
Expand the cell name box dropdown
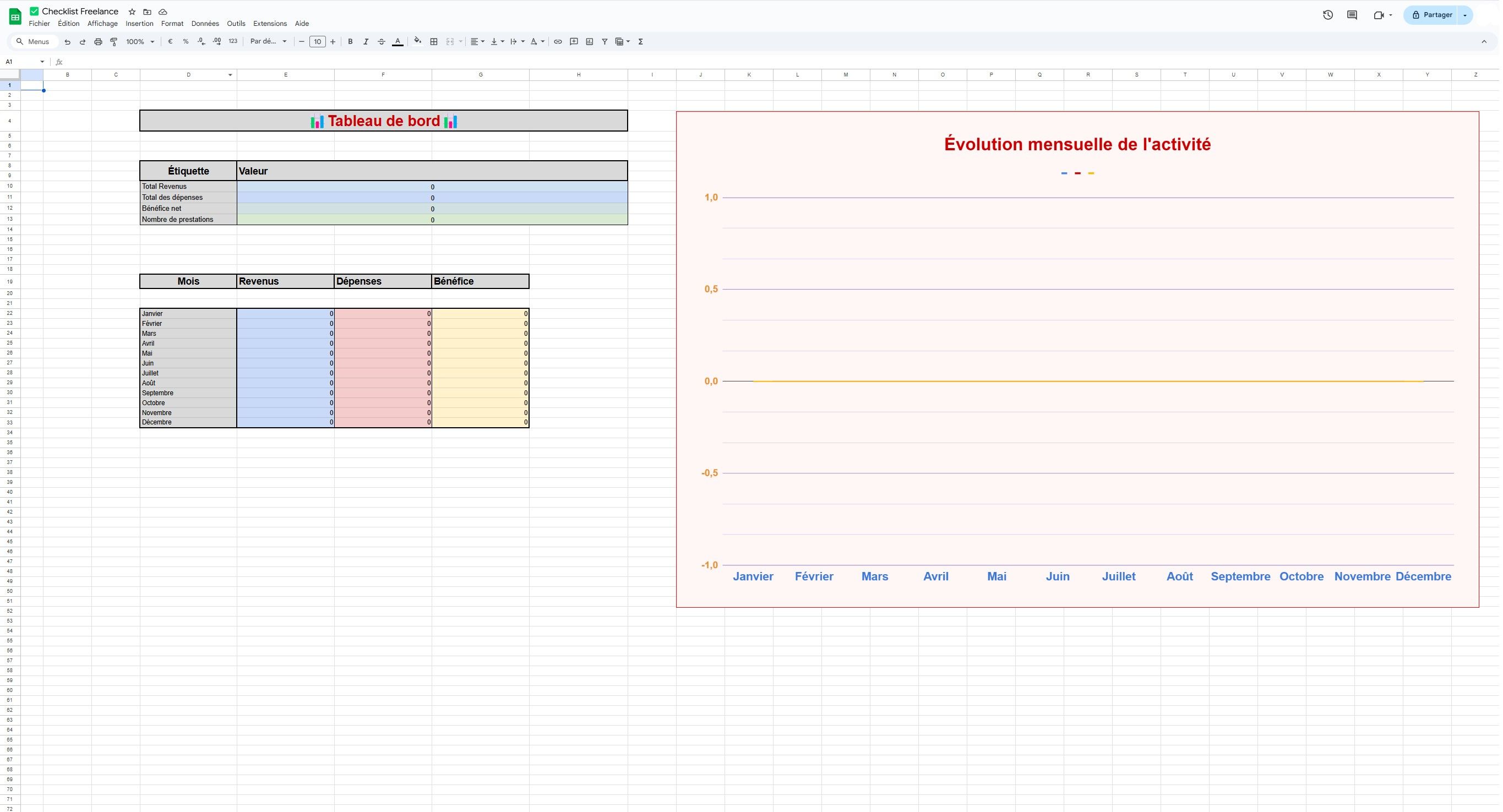[42, 62]
